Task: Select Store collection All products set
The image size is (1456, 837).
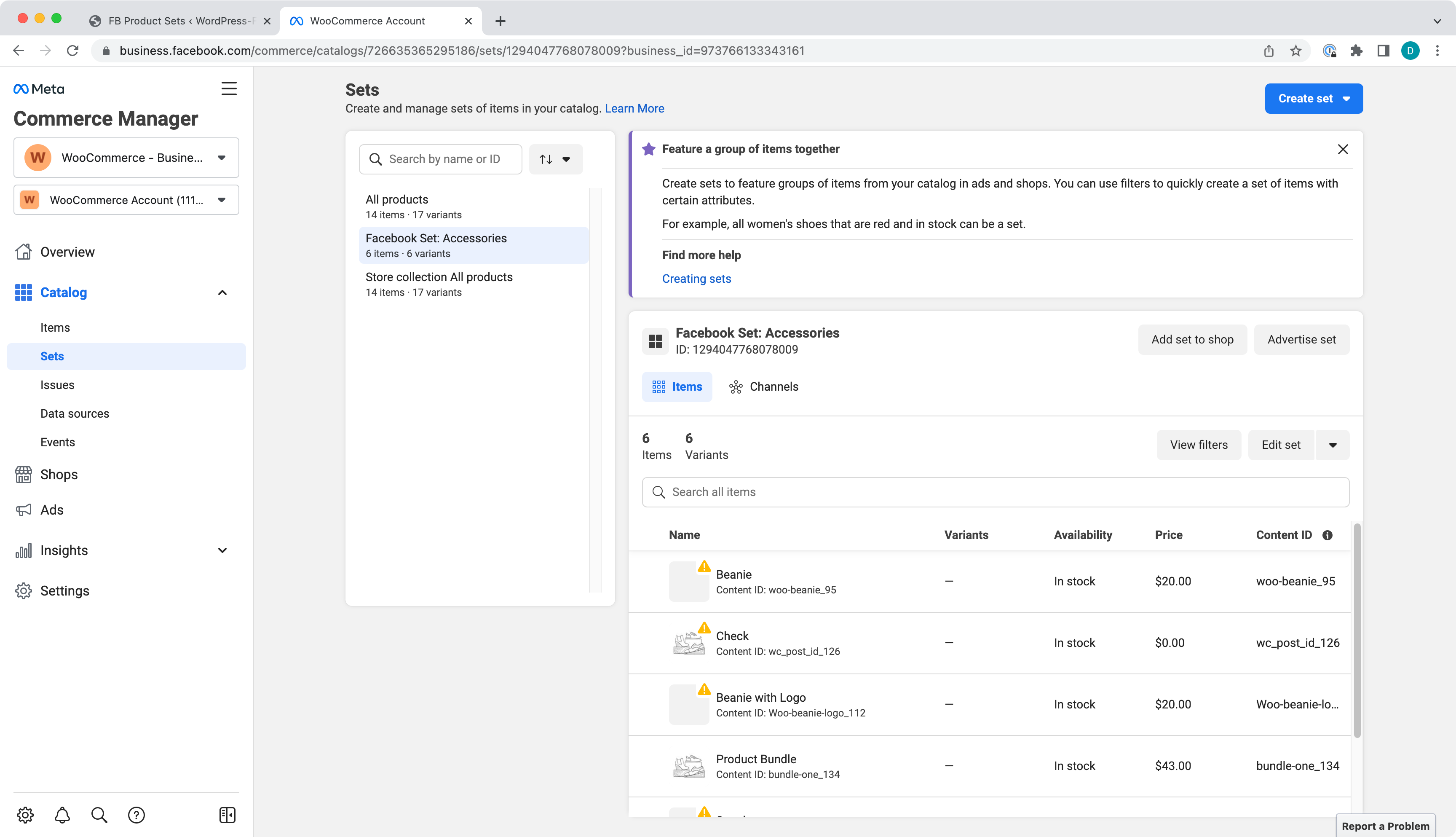Action: coord(474,284)
